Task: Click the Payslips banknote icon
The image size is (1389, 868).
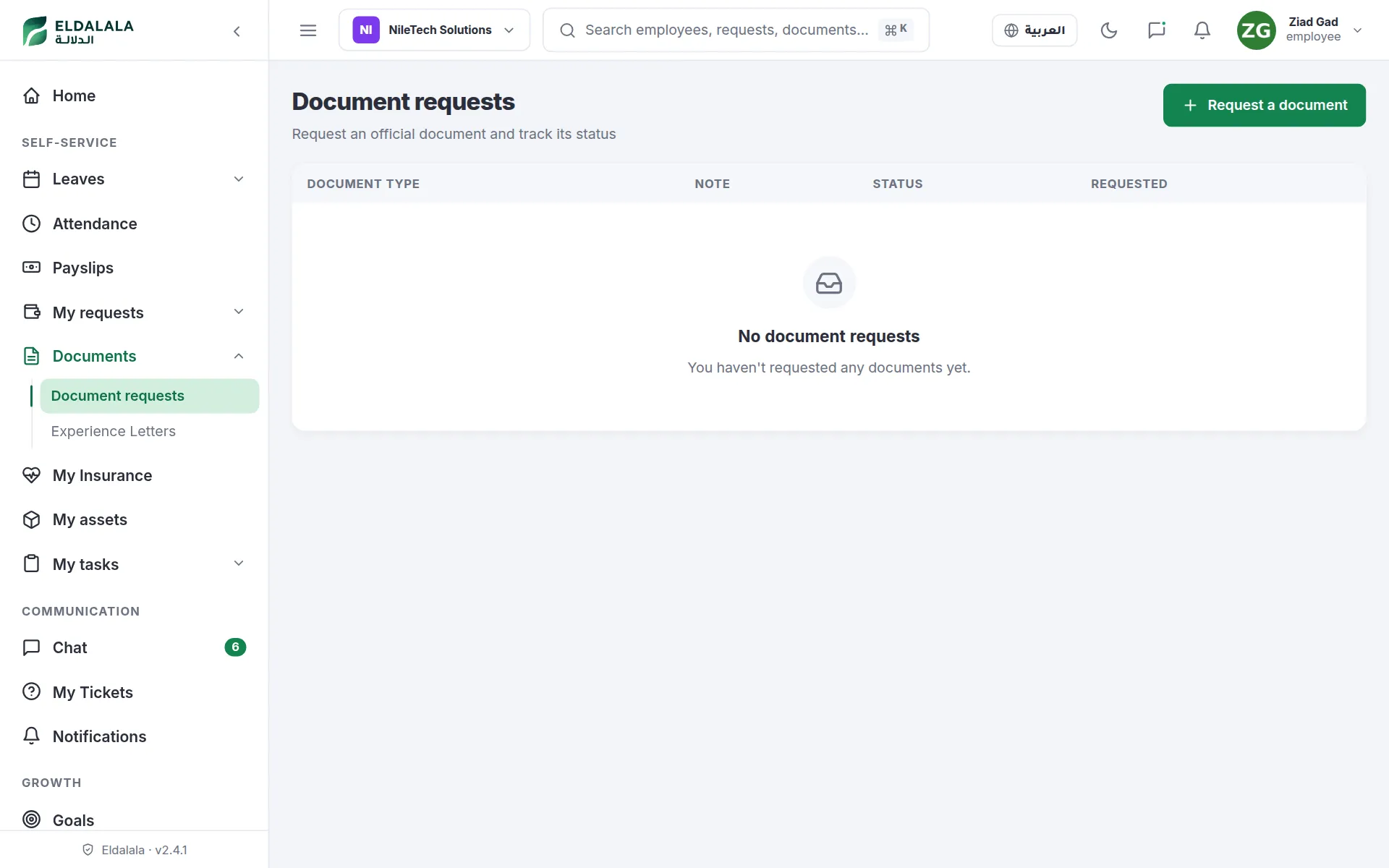Action: pos(31,268)
